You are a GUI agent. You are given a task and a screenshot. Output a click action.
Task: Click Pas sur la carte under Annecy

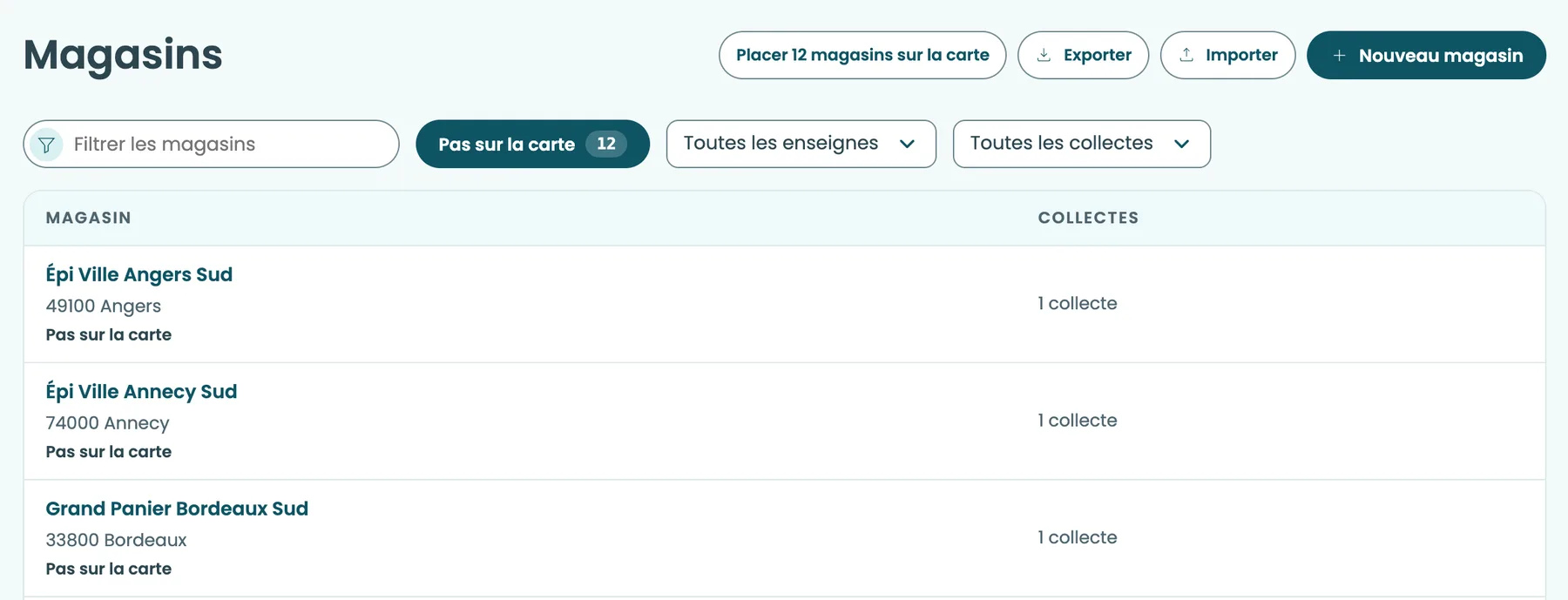pos(108,451)
